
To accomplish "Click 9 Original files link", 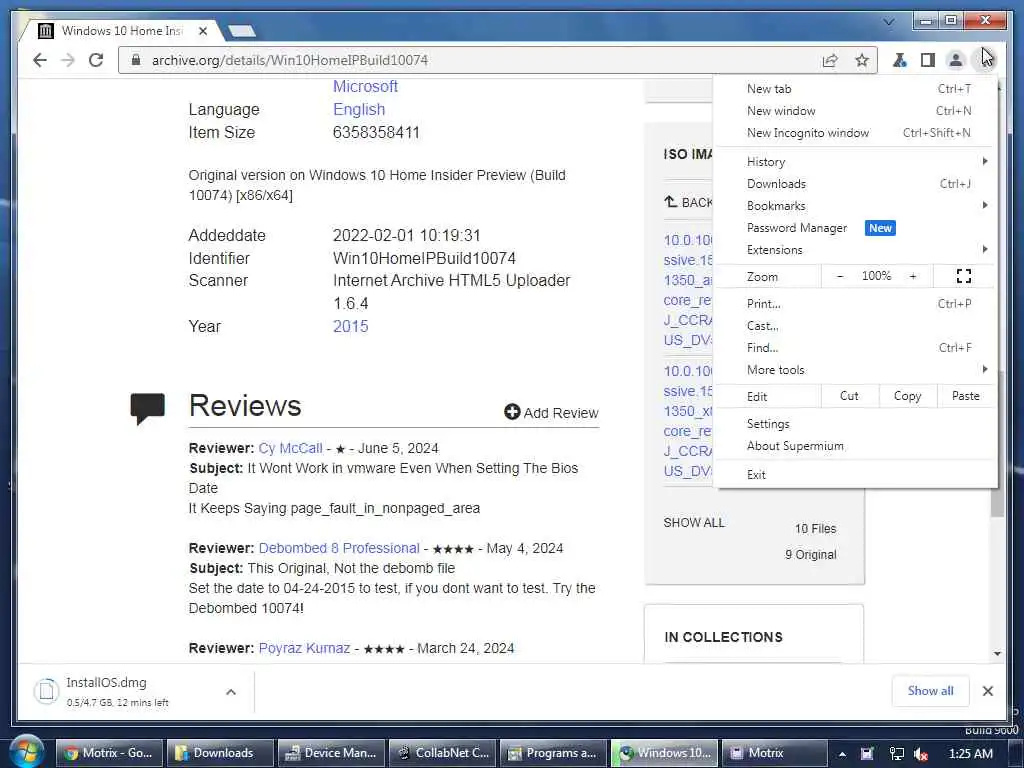I will pyautogui.click(x=810, y=555).
